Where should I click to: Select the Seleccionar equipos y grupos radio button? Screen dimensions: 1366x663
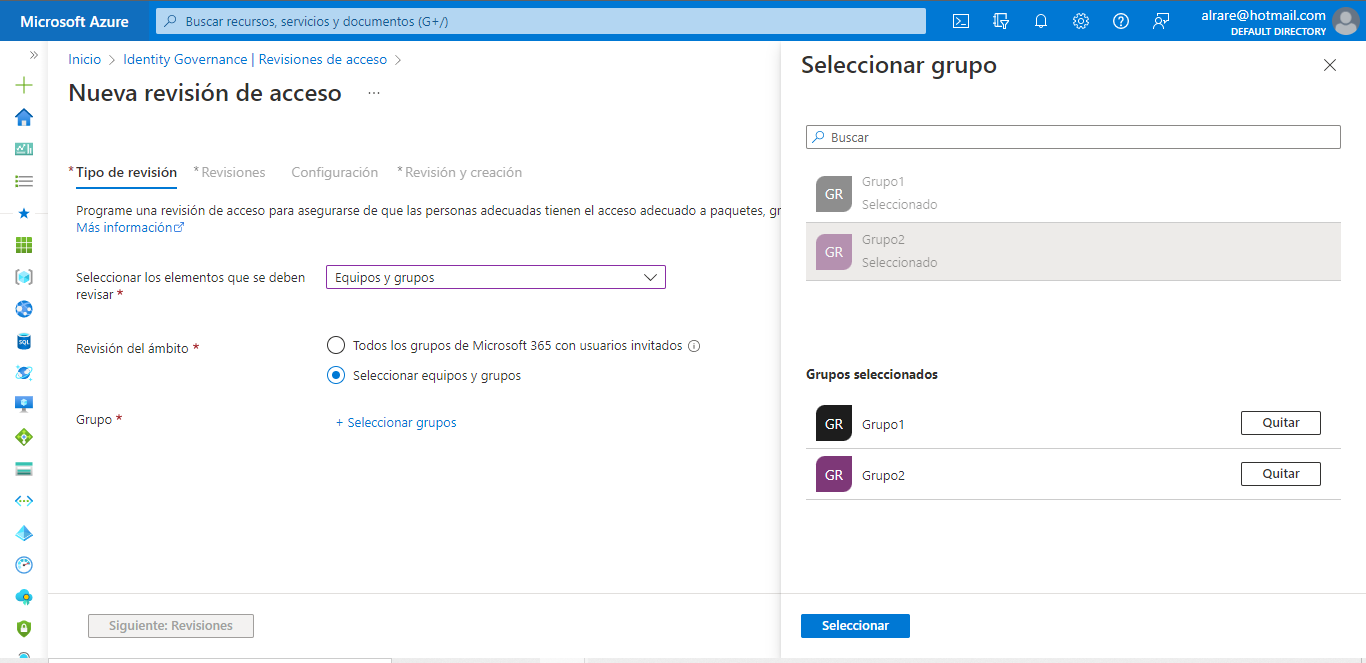tap(335, 375)
